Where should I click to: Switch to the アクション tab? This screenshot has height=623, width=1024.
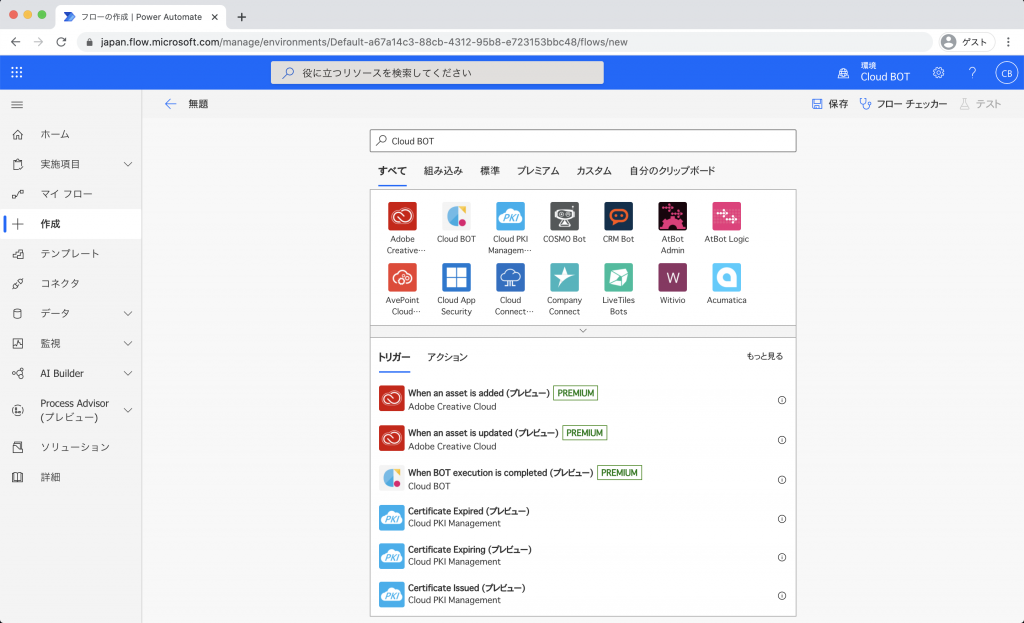coord(447,357)
